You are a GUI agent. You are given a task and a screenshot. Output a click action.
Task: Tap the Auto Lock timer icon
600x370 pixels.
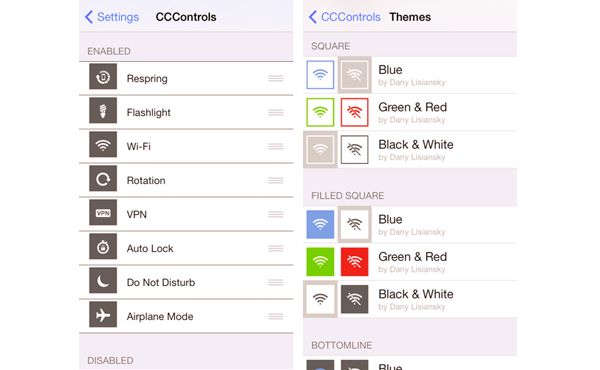pos(103,247)
